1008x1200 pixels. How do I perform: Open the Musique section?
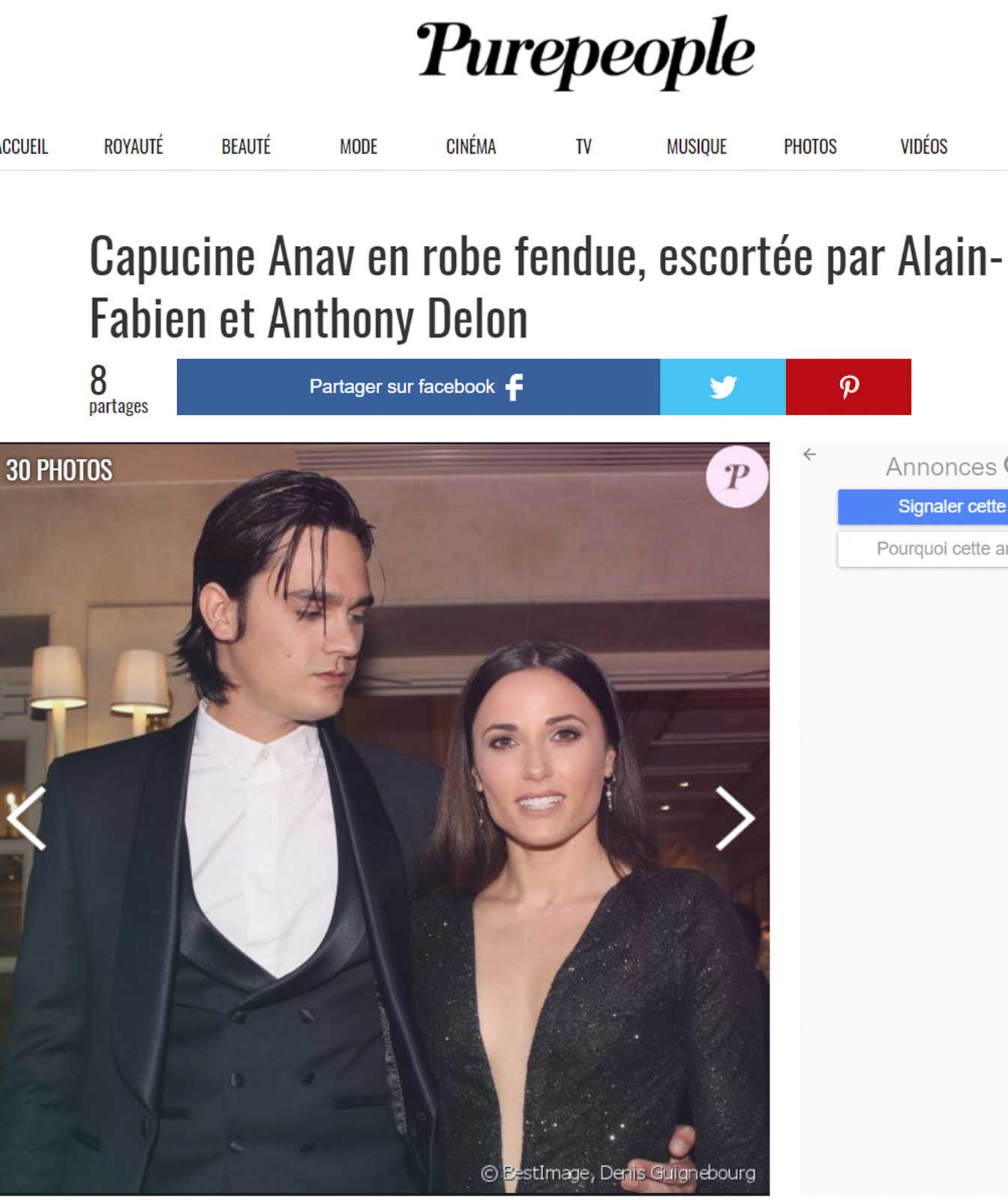(697, 146)
